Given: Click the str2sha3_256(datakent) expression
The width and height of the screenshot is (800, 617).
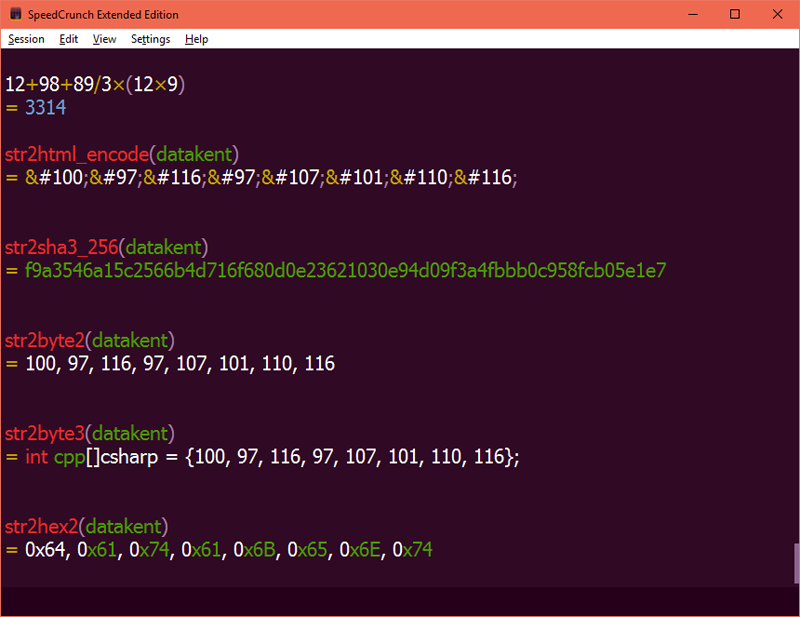Looking at the screenshot, I should 106,248.
